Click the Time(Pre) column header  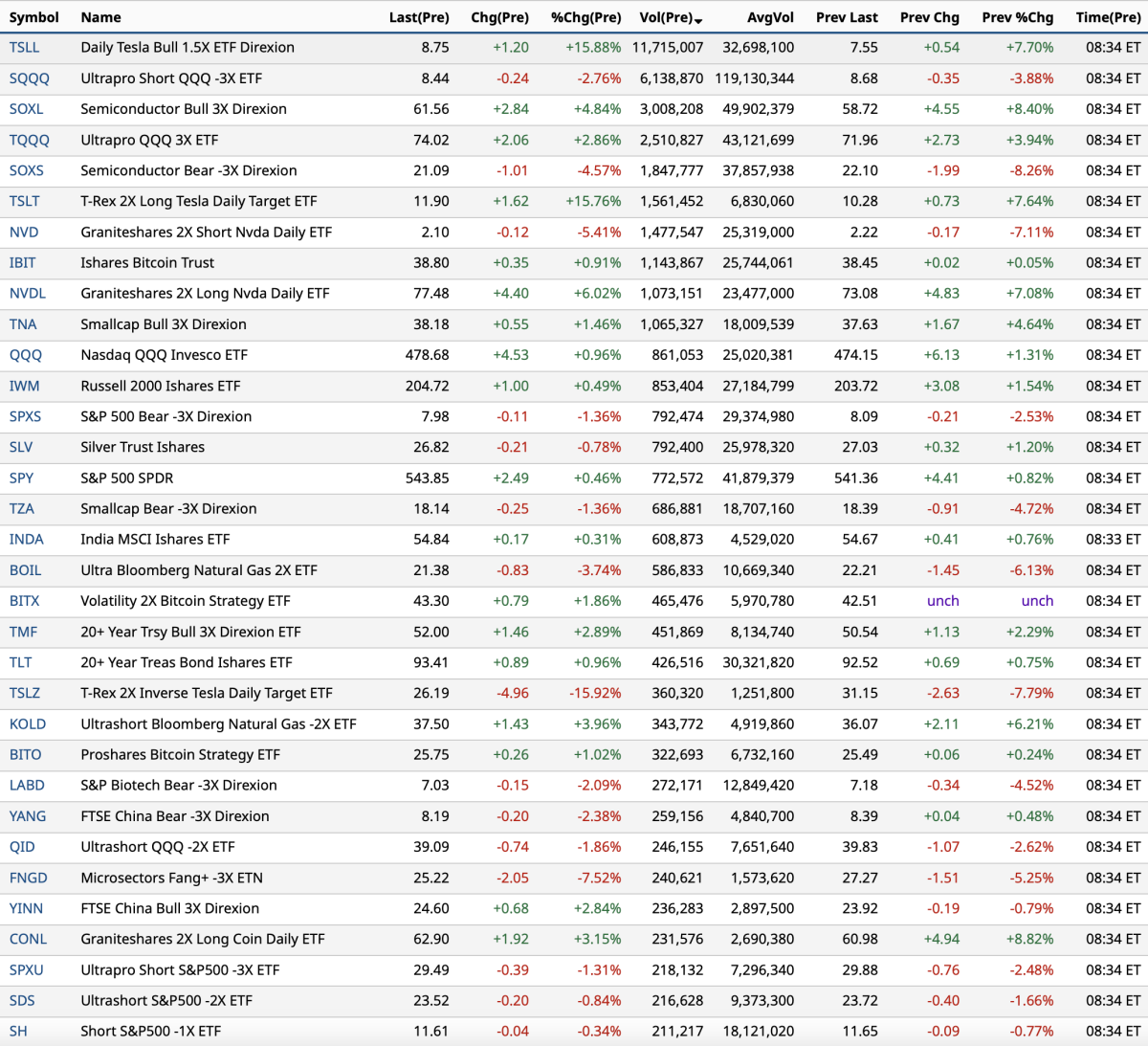coord(1108,17)
